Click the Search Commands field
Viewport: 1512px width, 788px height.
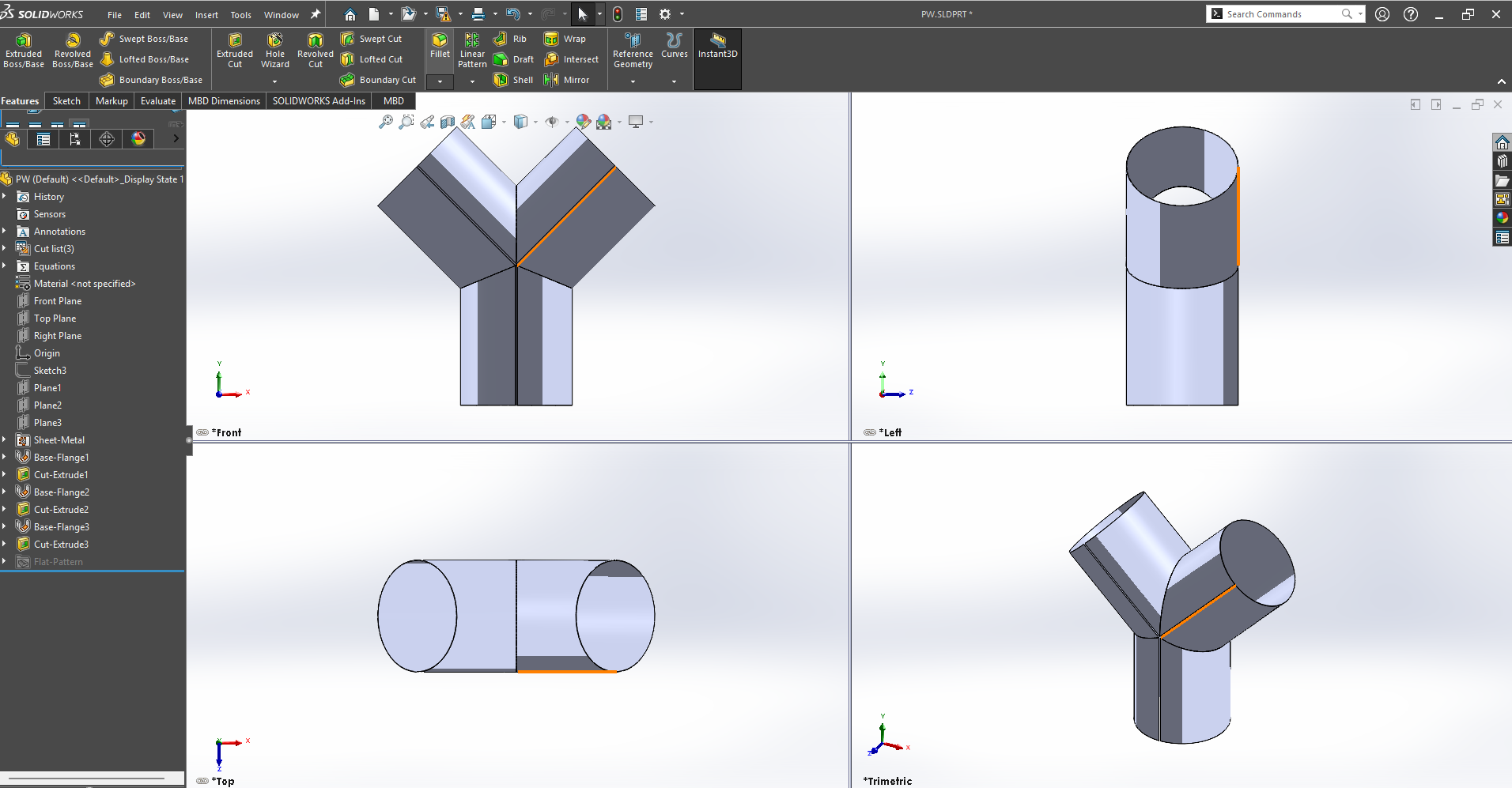1281,14
